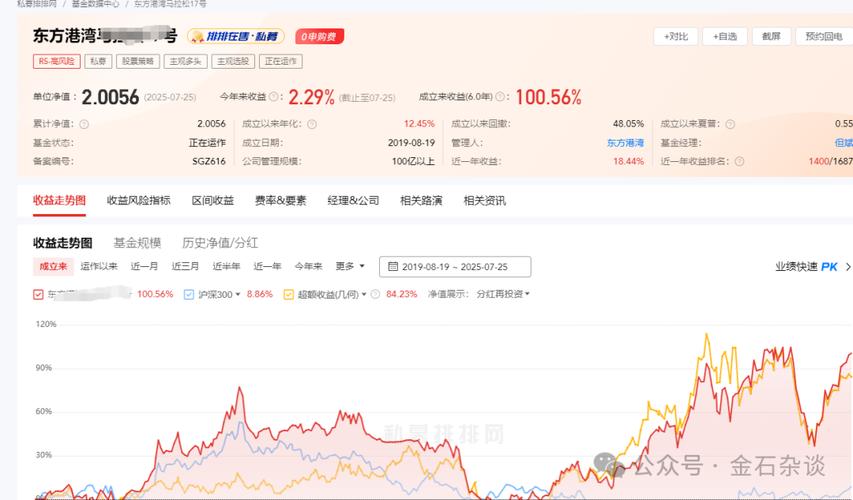Select the 成立来 range button
This screenshot has height=500, width=853.
click(x=53, y=266)
